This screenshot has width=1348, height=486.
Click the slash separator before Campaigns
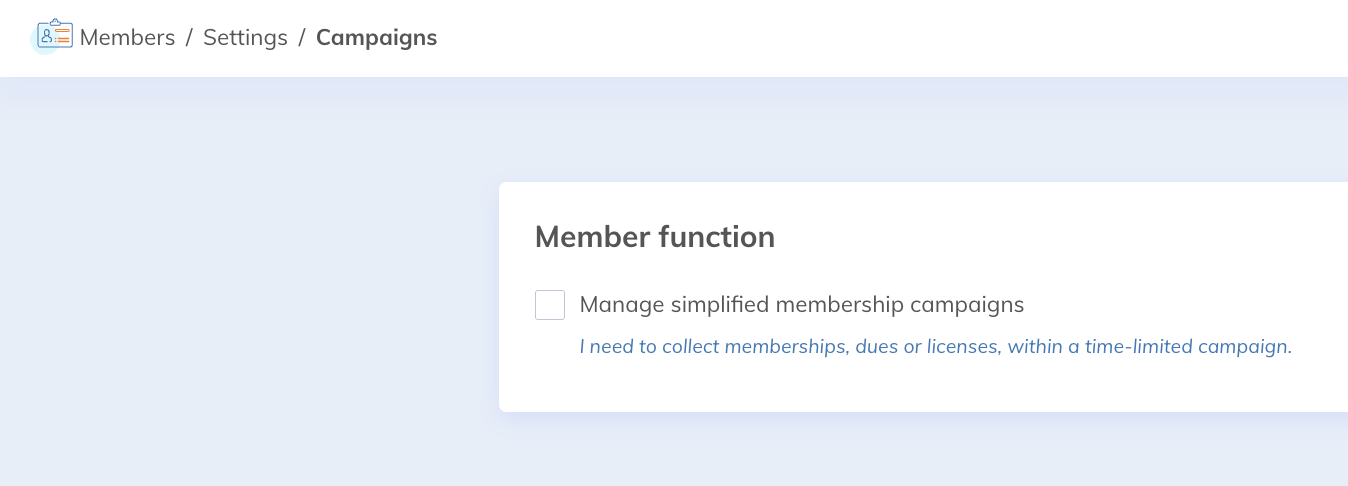pyautogui.click(x=302, y=38)
